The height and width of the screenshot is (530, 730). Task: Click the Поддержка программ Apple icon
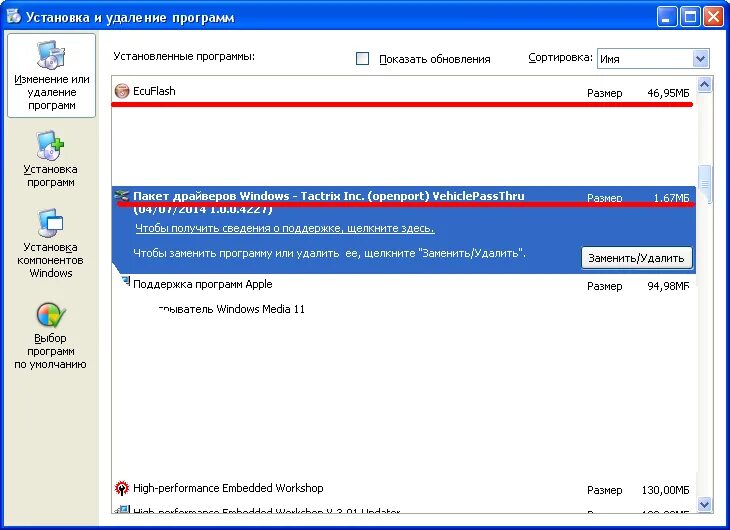[125, 281]
